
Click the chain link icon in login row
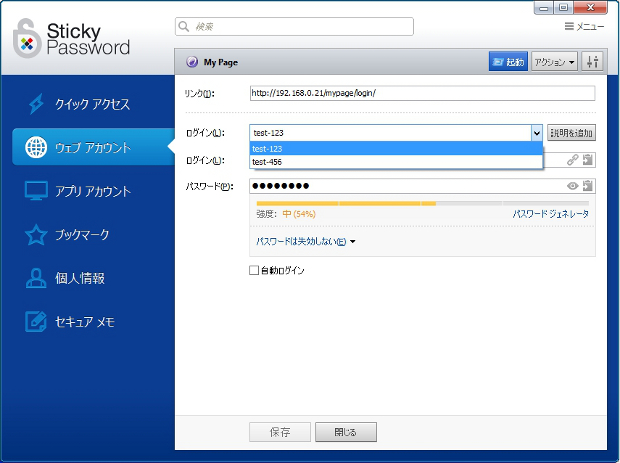[572, 160]
